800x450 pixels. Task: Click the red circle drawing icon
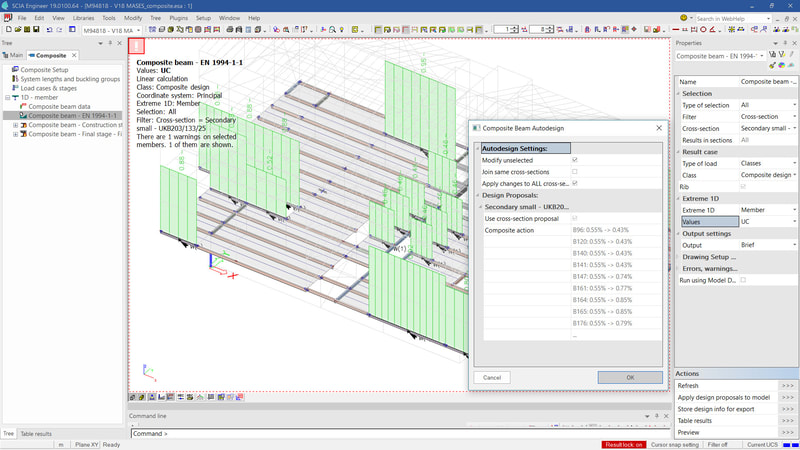click(x=703, y=30)
